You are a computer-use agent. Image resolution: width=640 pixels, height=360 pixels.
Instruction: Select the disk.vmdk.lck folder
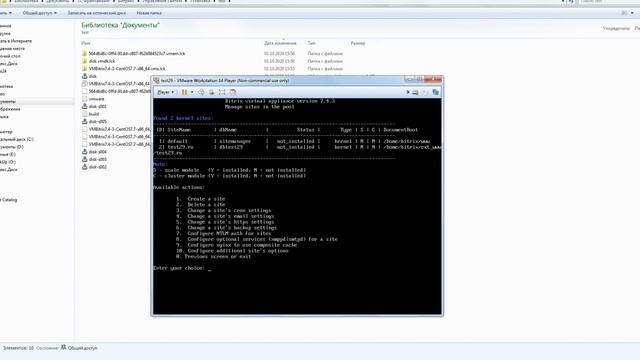click(x=98, y=61)
